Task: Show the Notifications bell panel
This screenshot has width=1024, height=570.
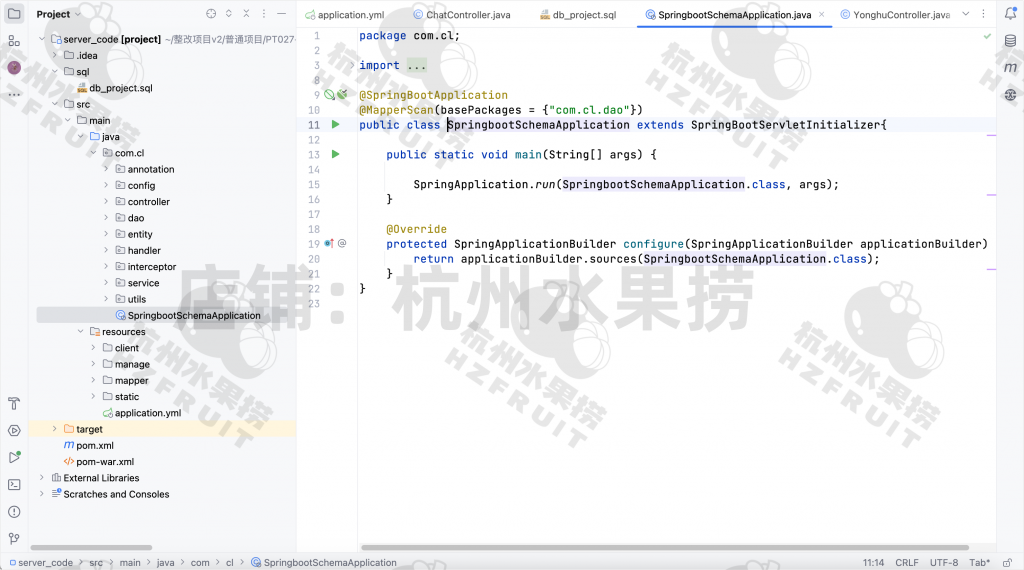Action: point(1010,14)
